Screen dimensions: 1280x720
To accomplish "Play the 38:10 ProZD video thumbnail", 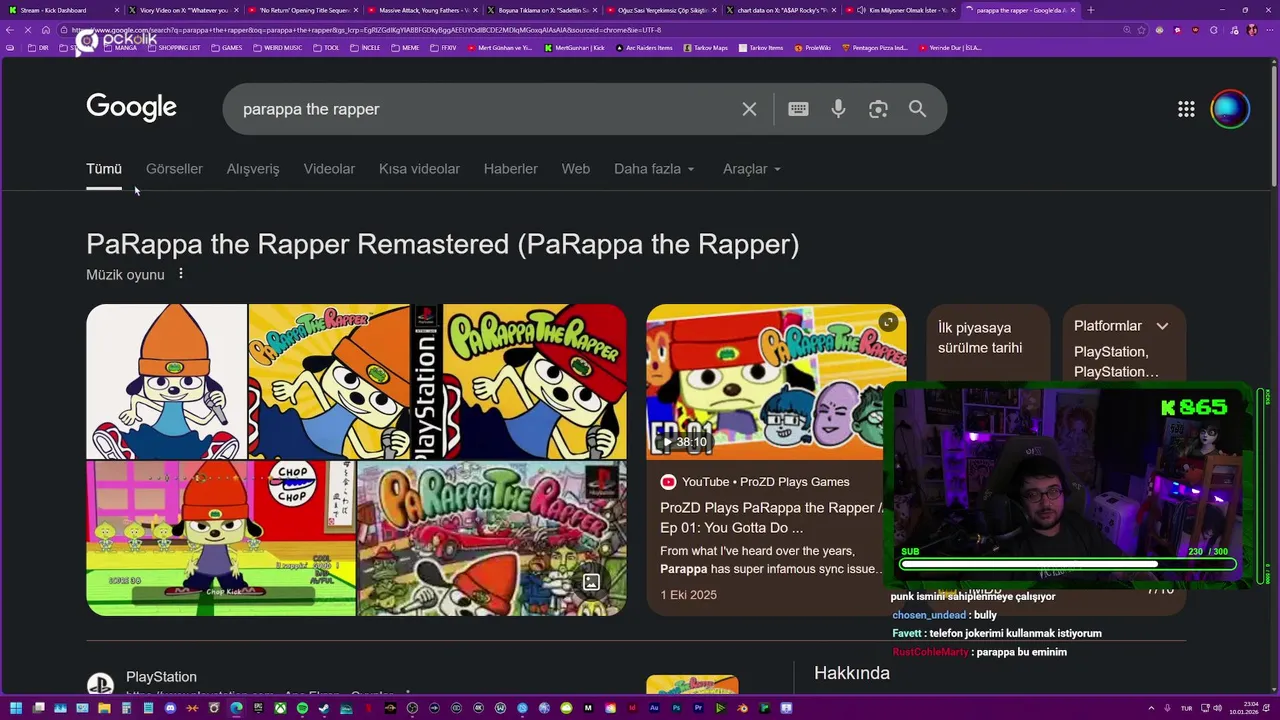I will [x=776, y=382].
